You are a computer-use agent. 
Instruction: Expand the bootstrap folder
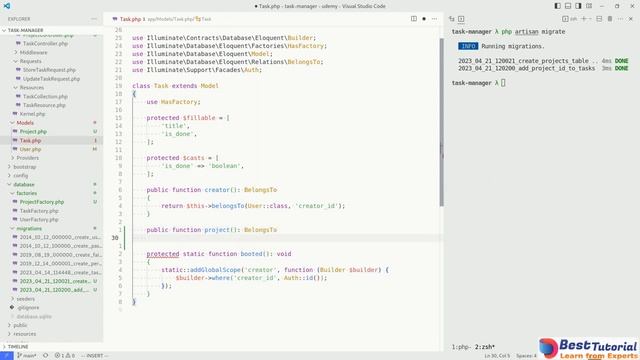point(24,167)
